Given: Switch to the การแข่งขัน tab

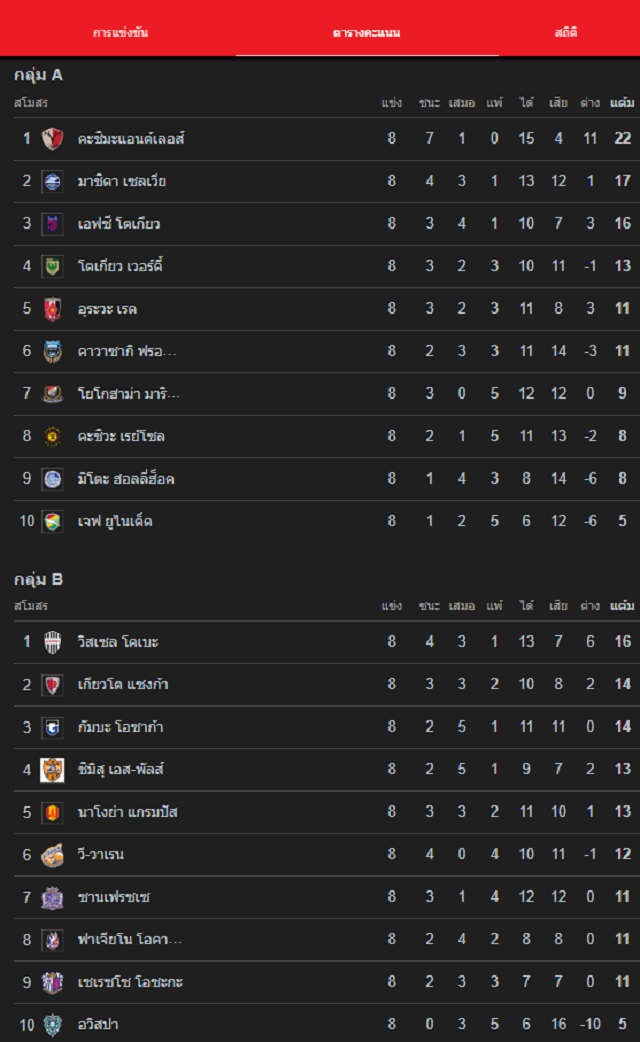Looking at the screenshot, I should (x=120, y=33).
